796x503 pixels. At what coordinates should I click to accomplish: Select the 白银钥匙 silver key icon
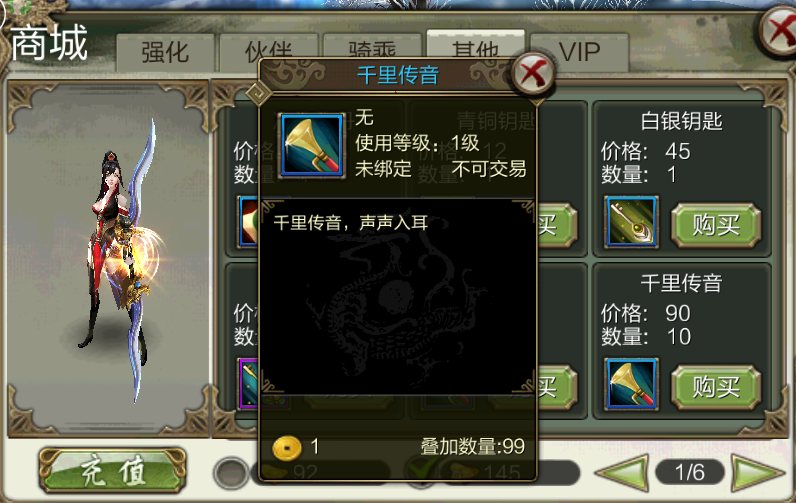tap(632, 222)
